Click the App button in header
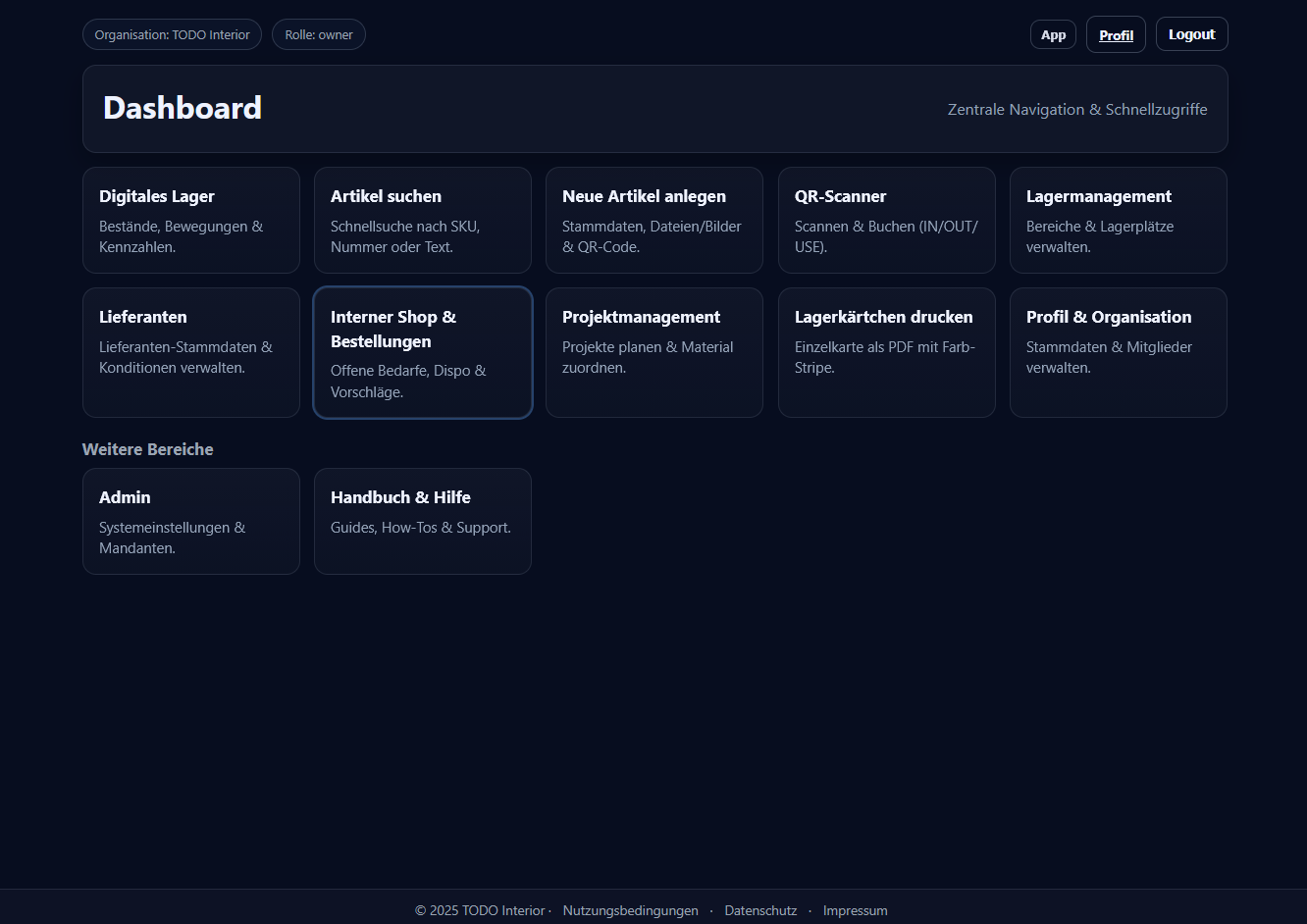This screenshot has height=924, width=1307. 1053,35
